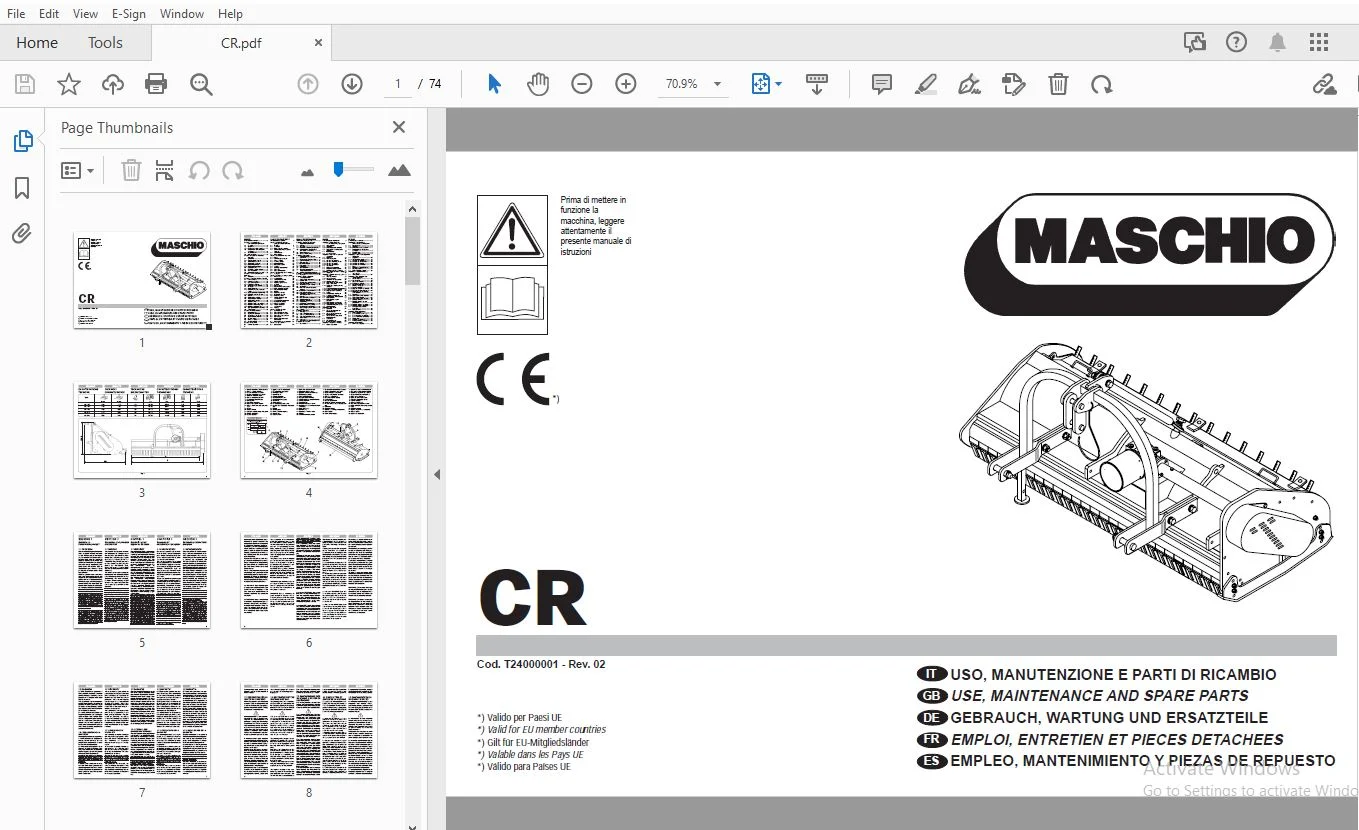Open the File menu
Screen dimensions: 1359x830
(16, 14)
